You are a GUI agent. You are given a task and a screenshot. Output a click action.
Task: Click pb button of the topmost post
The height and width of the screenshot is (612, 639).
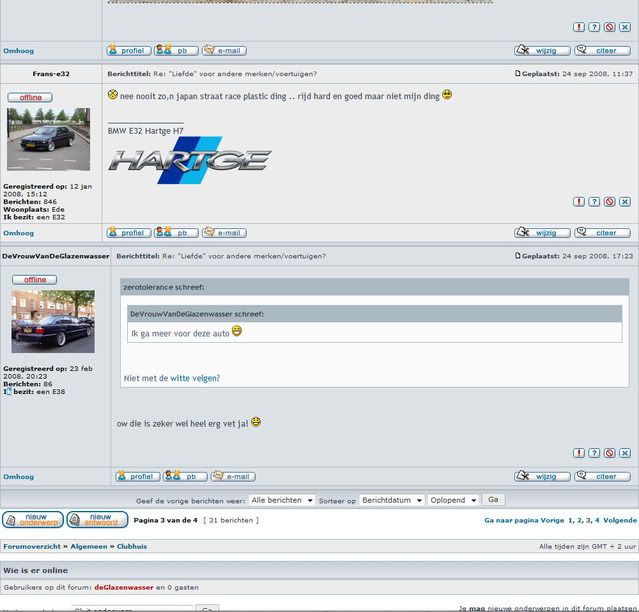(176, 51)
